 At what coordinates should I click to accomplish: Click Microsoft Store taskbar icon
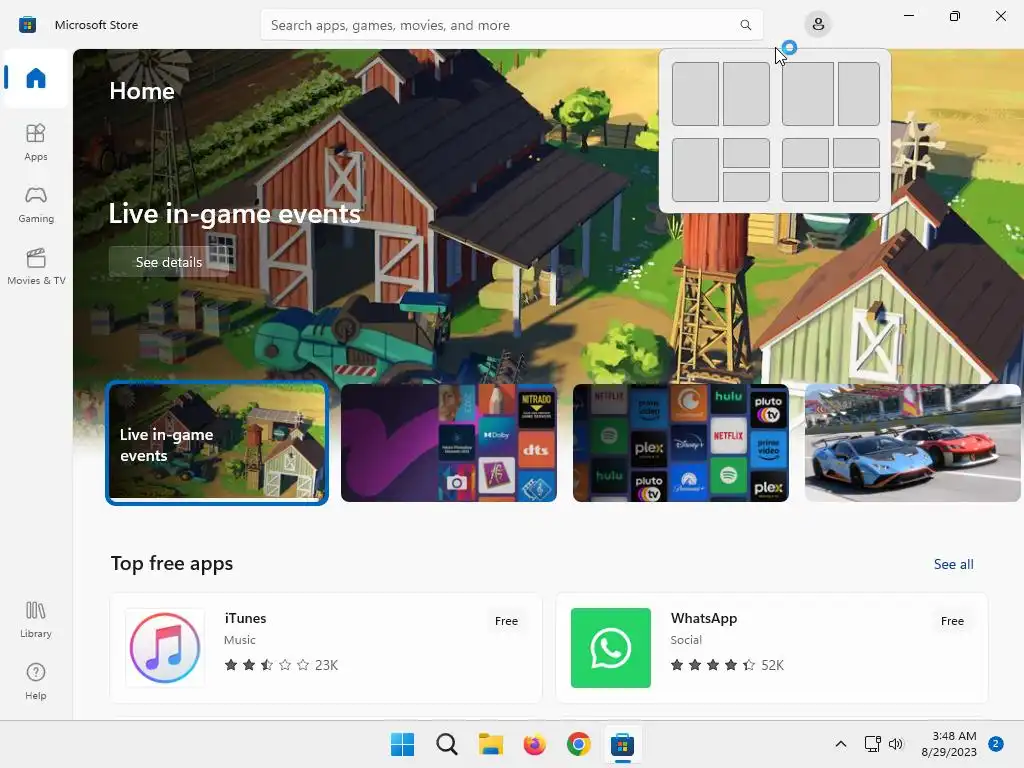pos(622,744)
